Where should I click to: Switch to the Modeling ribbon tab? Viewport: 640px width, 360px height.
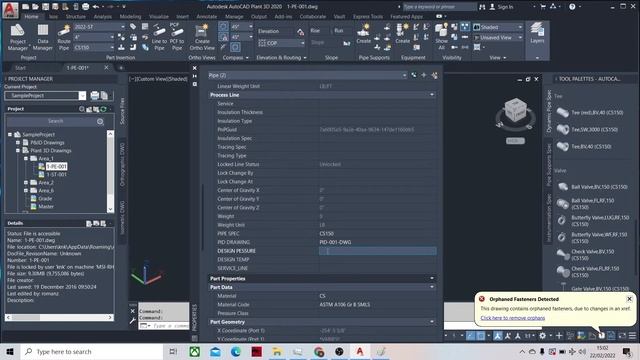point(130,17)
